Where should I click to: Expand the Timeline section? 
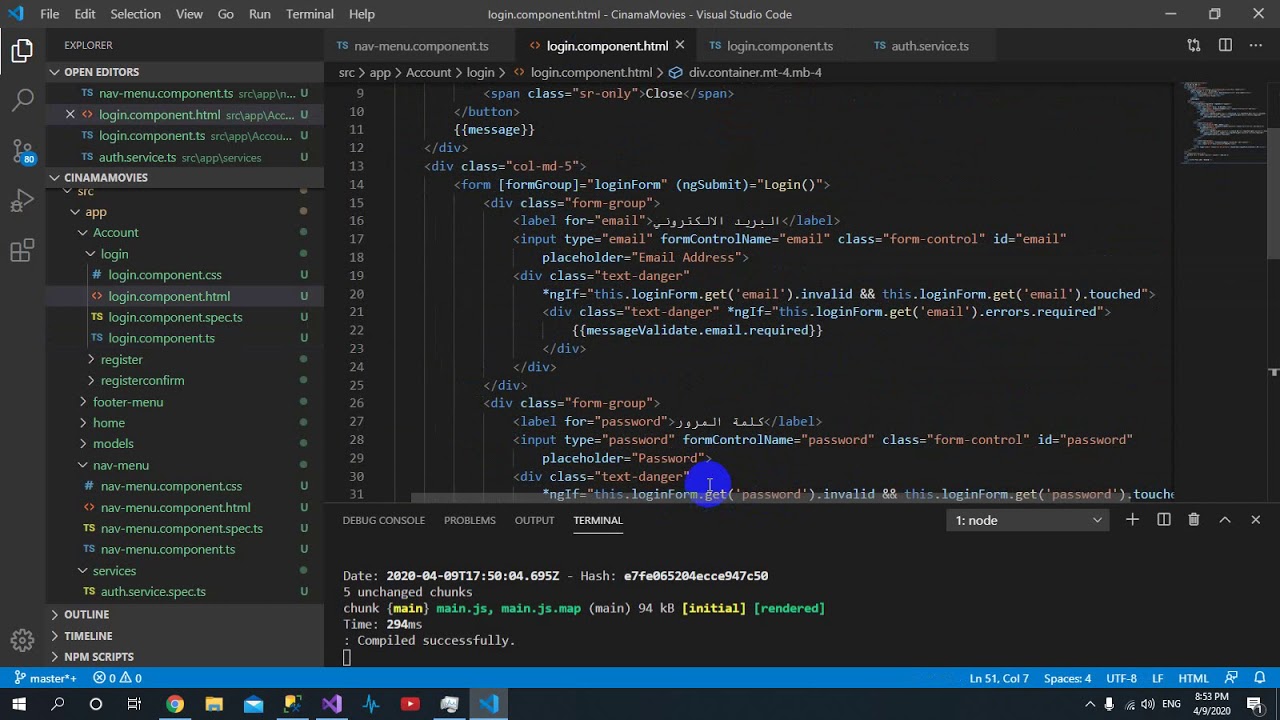tap(185, 636)
